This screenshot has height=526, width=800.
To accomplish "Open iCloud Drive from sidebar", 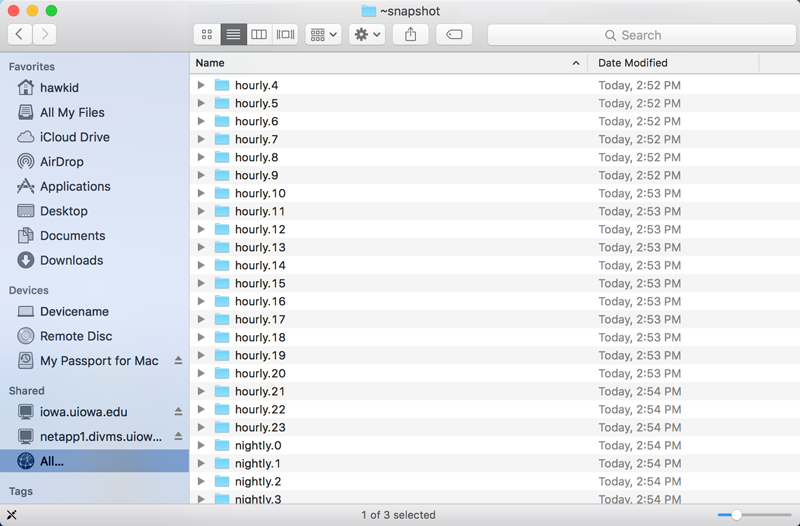I will pos(74,137).
